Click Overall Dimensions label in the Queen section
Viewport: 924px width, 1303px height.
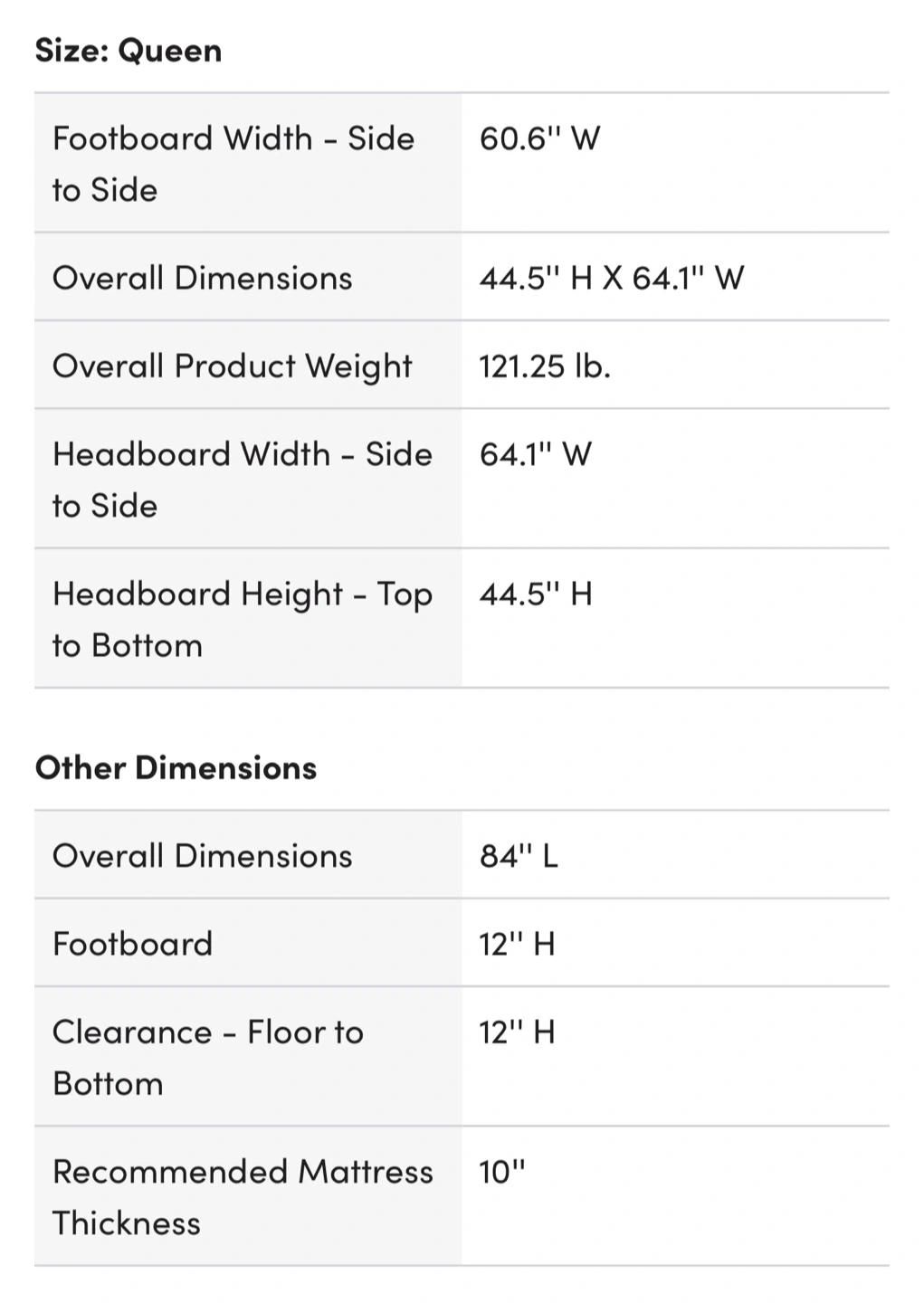pyautogui.click(x=202, y=278)
